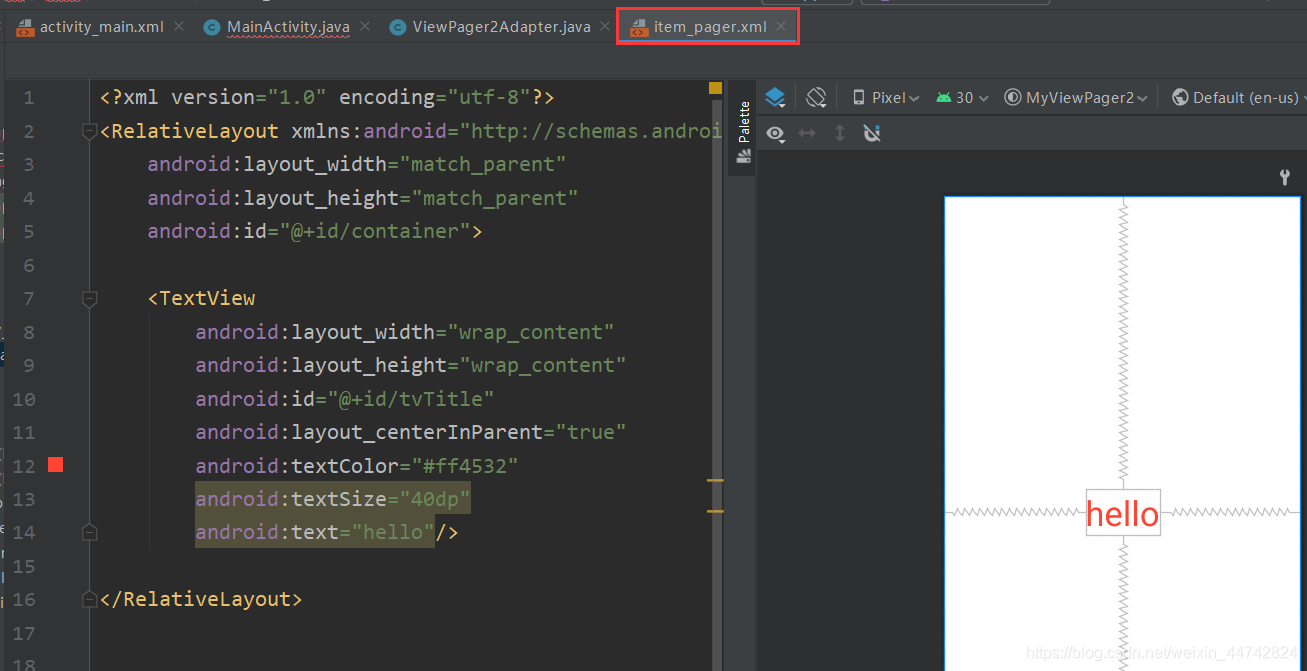Open the Select Design Surface layers menu
Image resolution: width=1307 pixels, height=671 pixels.
point(775,97)
